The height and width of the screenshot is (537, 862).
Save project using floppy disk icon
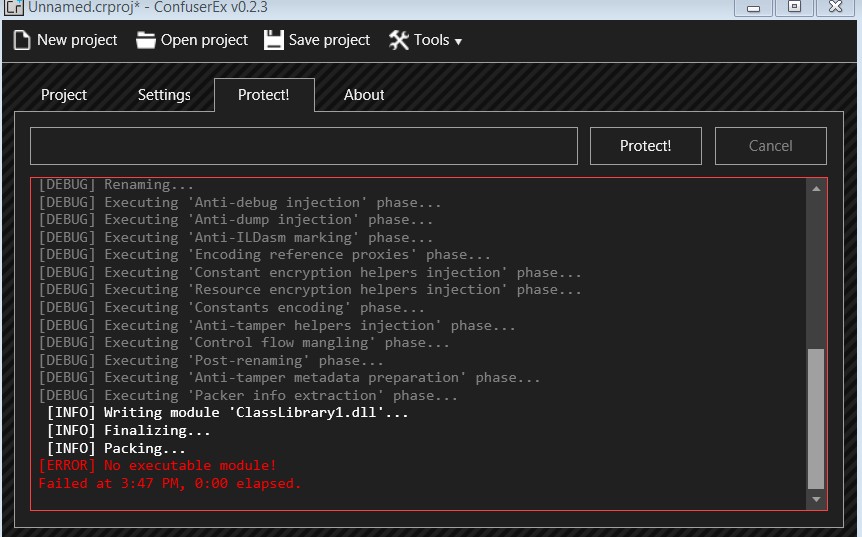pyautogui.click(x=274, y=40)
